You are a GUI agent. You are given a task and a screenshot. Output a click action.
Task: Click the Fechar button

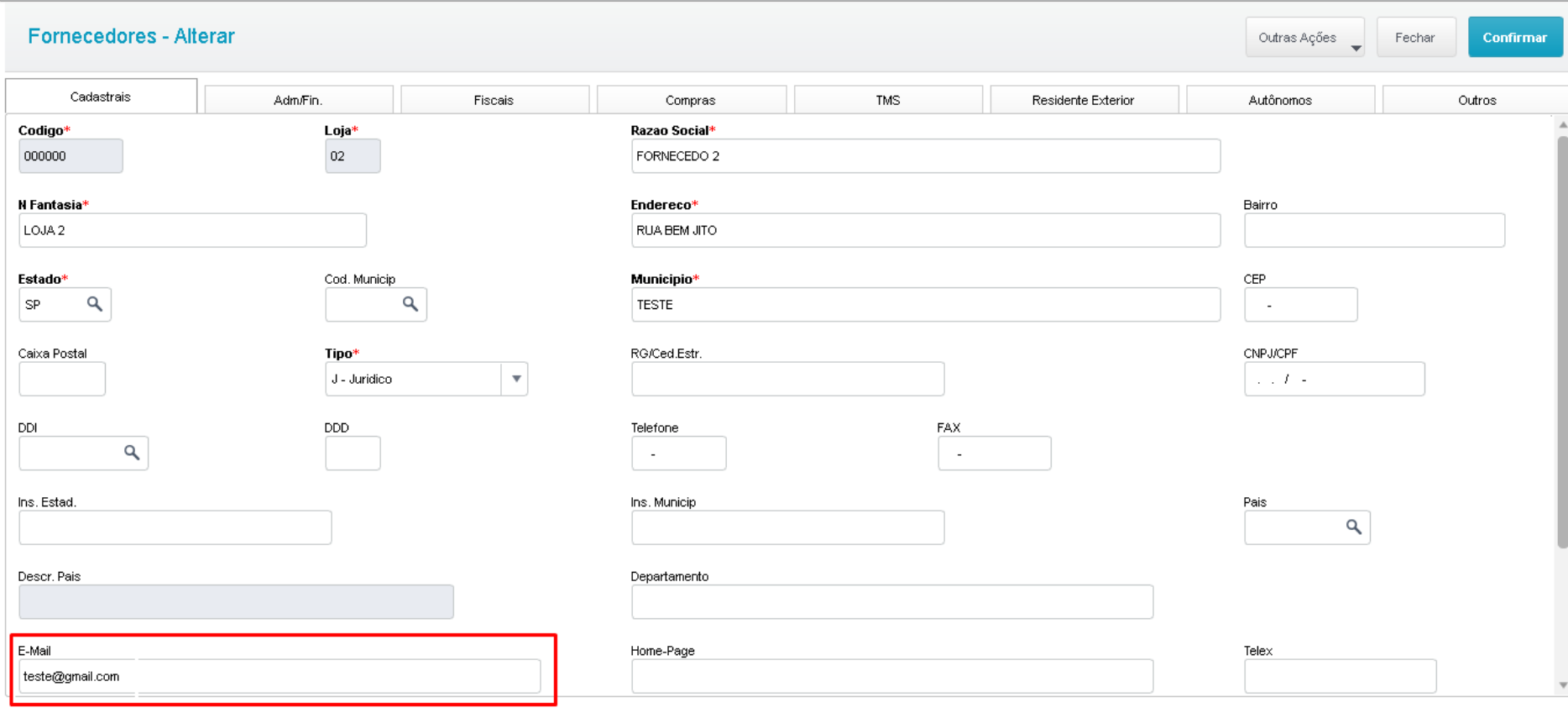pyautogui.click(x=1415, y=38)
